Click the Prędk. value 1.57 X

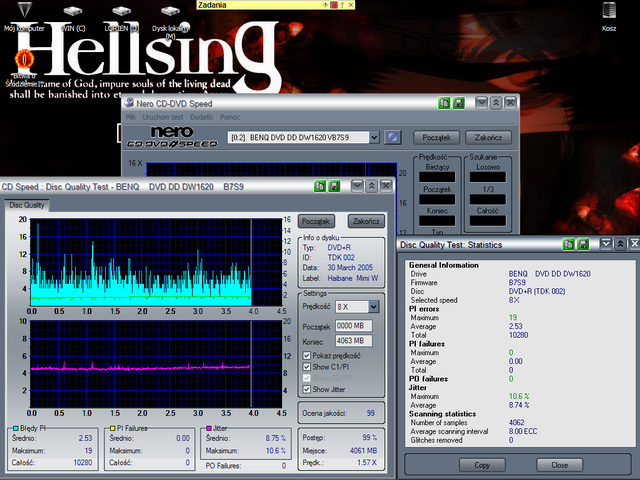(367, 462)
